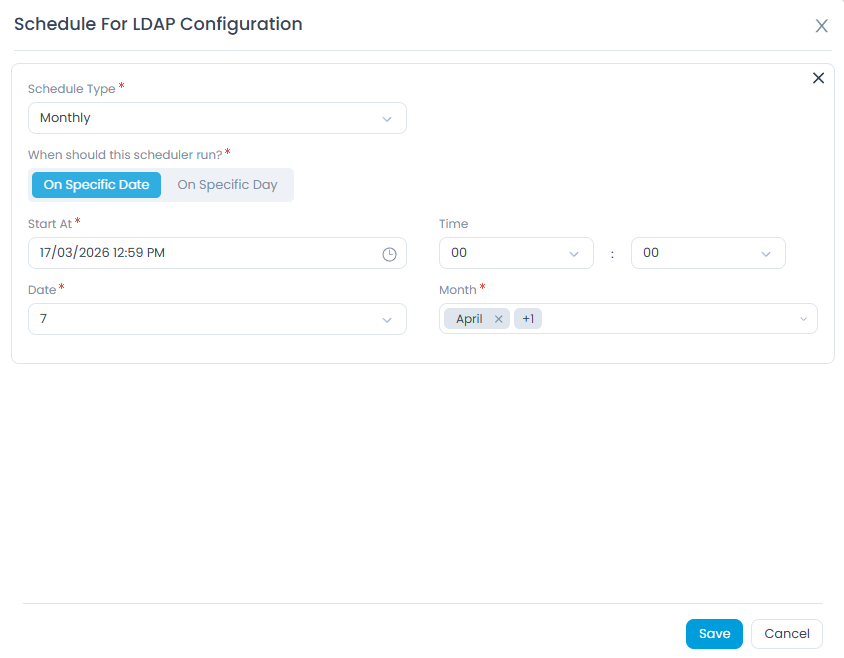The height and width of the screenshot is (658, 844).
Task: Click the minutes dropdown chevron arrow
Action: pyautogui.click(x=767, y=253)
